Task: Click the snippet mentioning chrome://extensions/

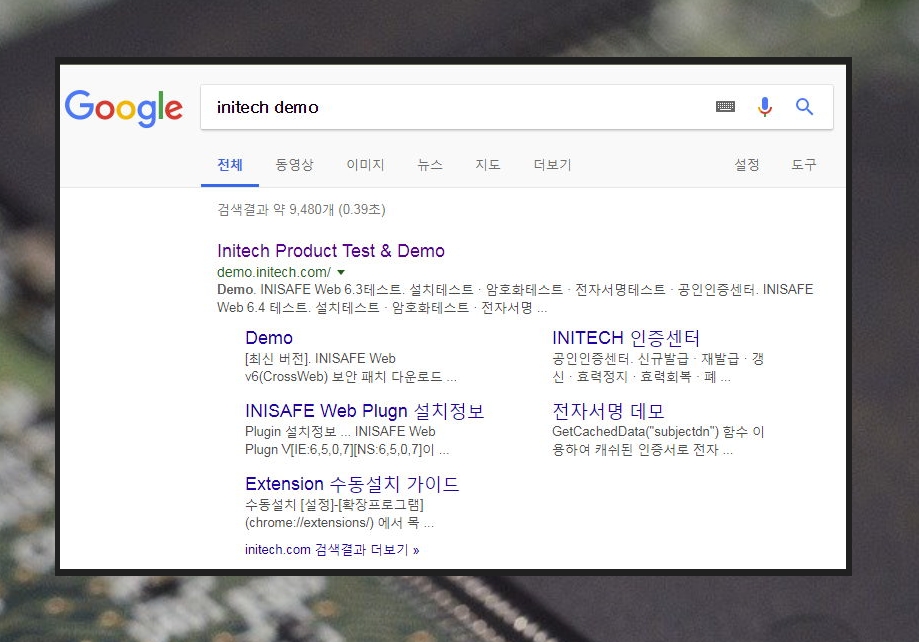Action: 340,514
